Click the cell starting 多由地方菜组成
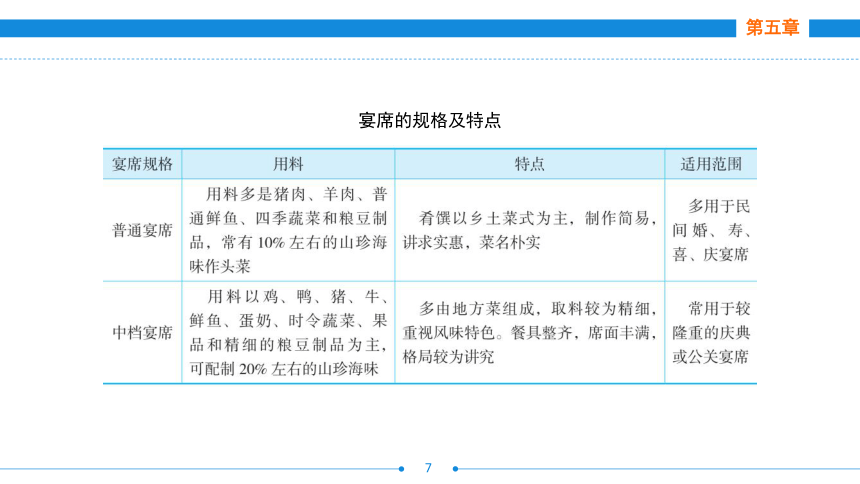The height and width of the screenshot is (484, 860). pos(529,333)
